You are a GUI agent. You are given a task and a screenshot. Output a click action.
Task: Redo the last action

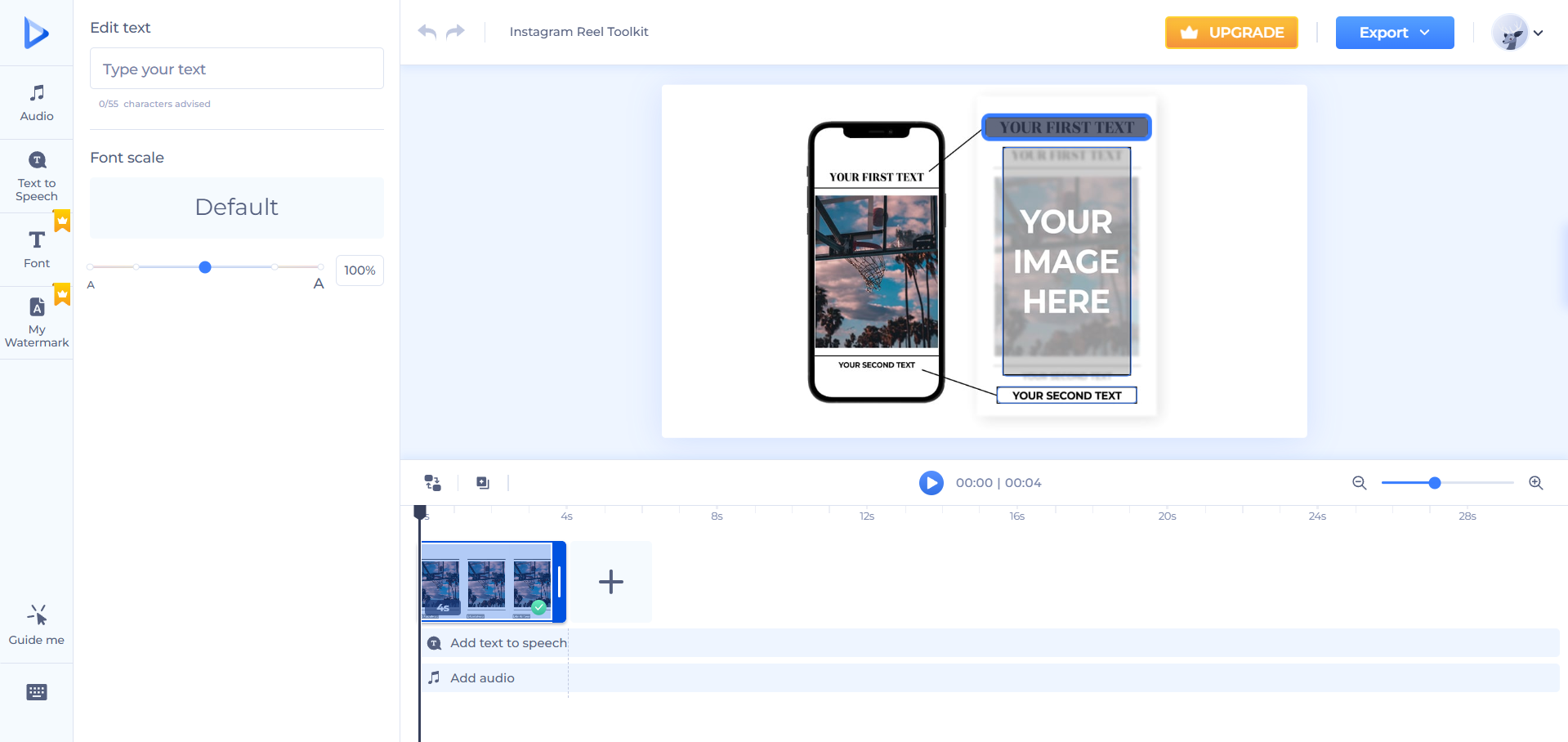[x=455, y=30]
